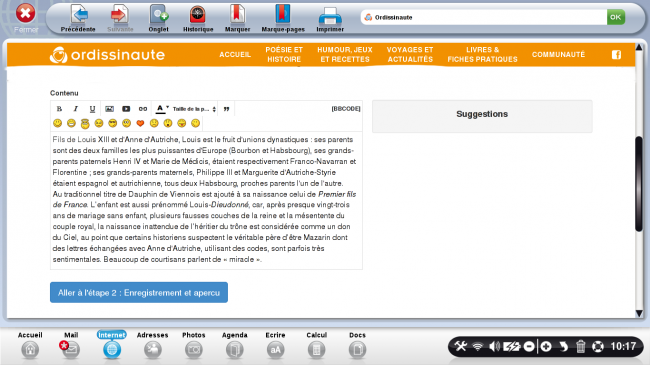The width and height of the screenshot is (650, 365).
Task: Click the volume speaker icon
Action: click(x=494, y=346)
